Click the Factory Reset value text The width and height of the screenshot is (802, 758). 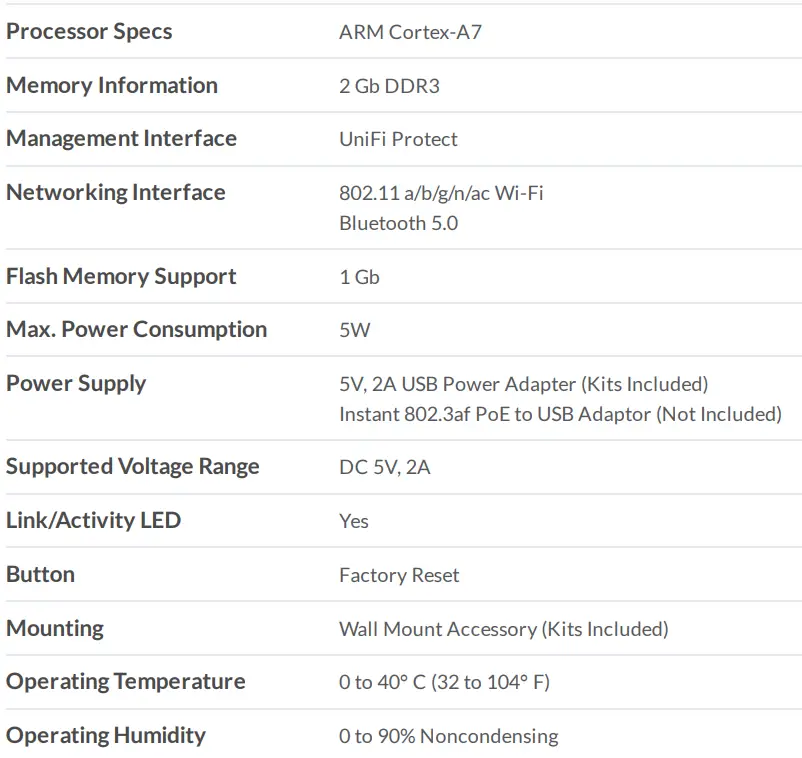(x=399, y=575)
